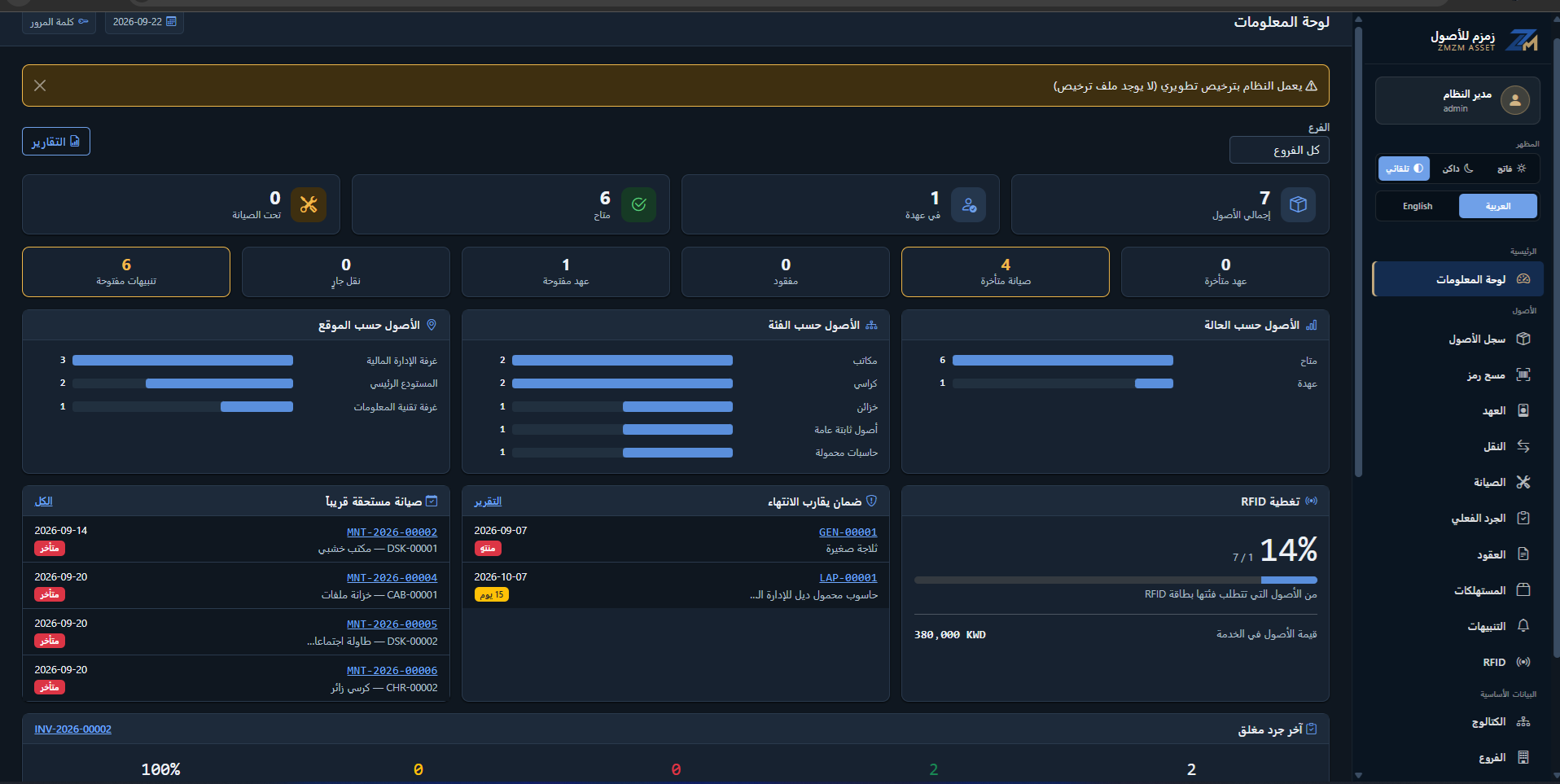
Task: Click the admin user avatar icon
Action: click(x=1515, y=100)
